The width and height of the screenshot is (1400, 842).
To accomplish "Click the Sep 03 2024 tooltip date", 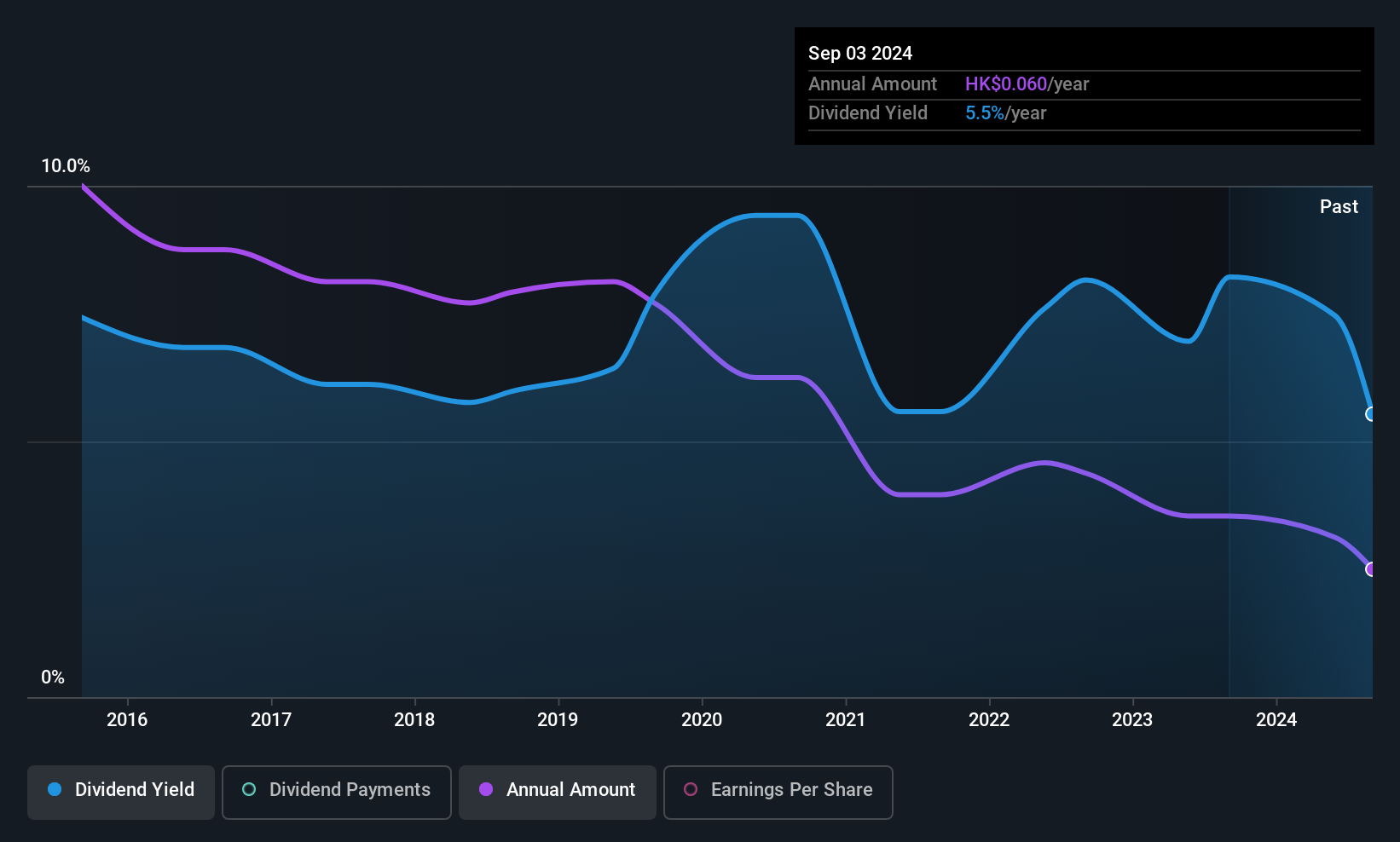I will (860, 54).
